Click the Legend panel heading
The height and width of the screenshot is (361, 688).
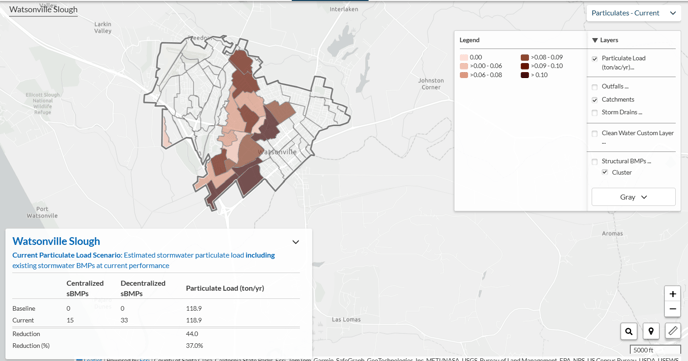tap(469, 40)
